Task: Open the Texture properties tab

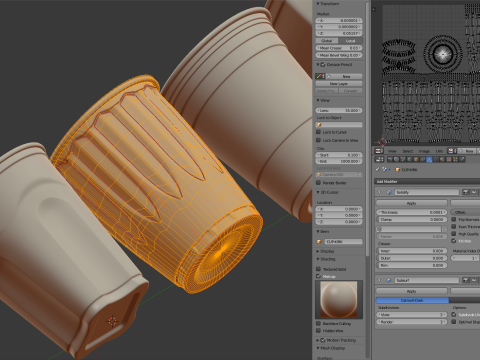Action: tap(449, 159)
